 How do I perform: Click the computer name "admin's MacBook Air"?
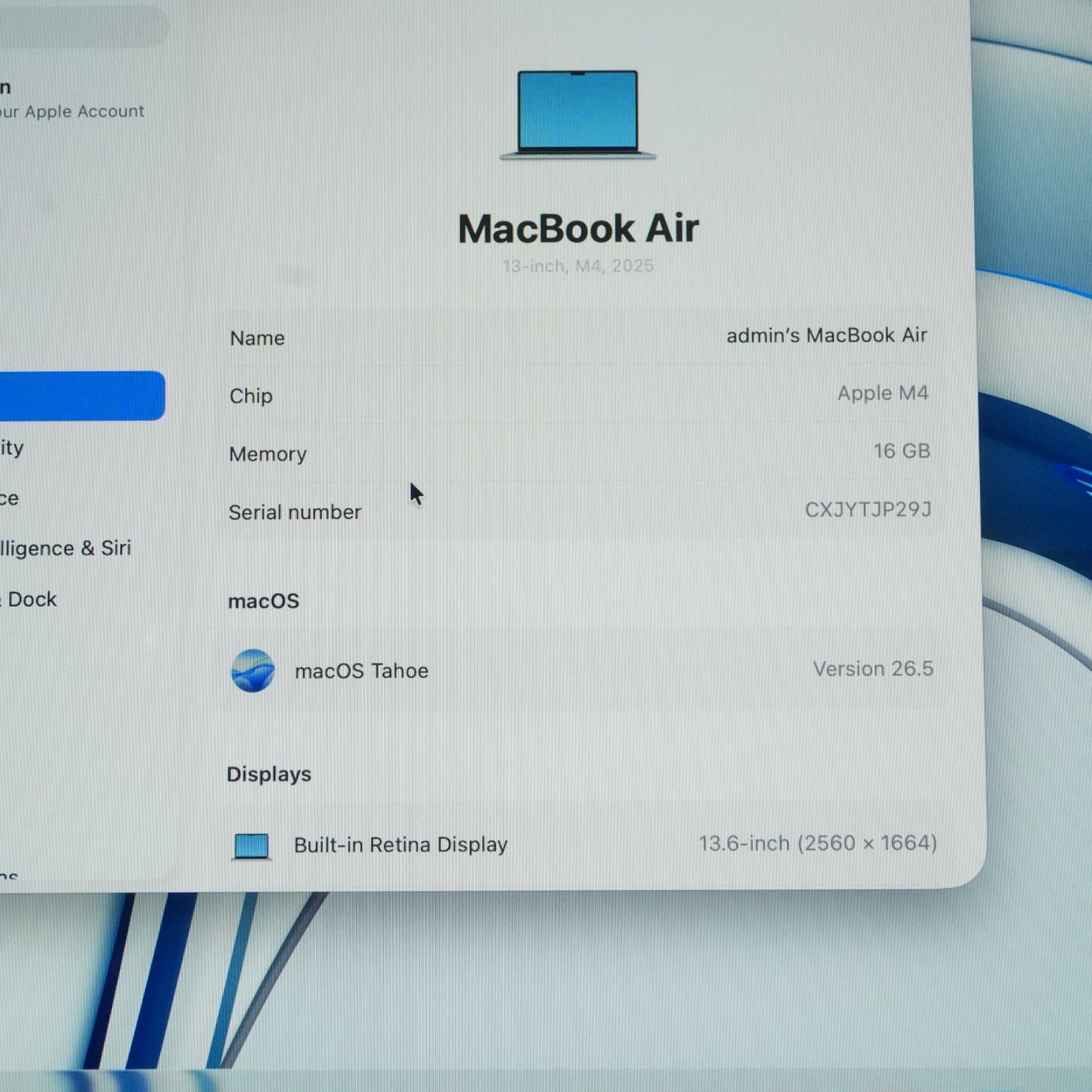click(827, 335)
